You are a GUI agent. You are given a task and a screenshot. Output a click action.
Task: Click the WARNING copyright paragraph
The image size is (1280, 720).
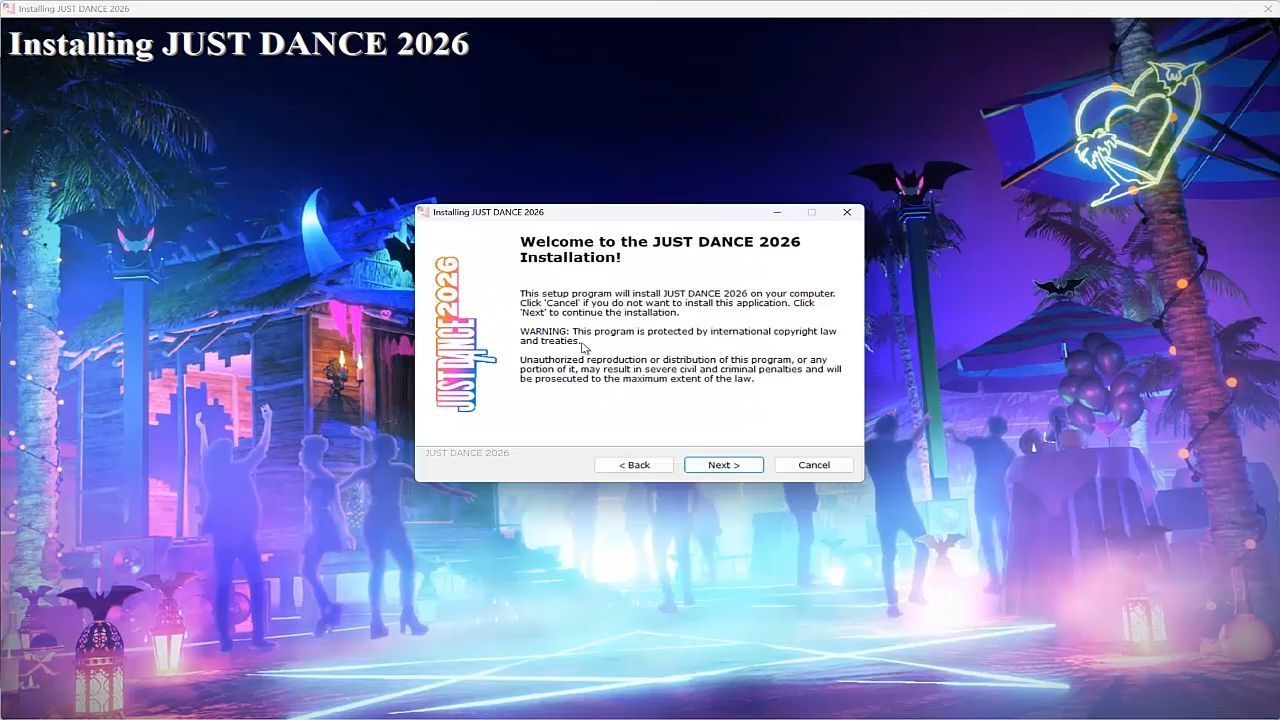[x=677, y=336]
